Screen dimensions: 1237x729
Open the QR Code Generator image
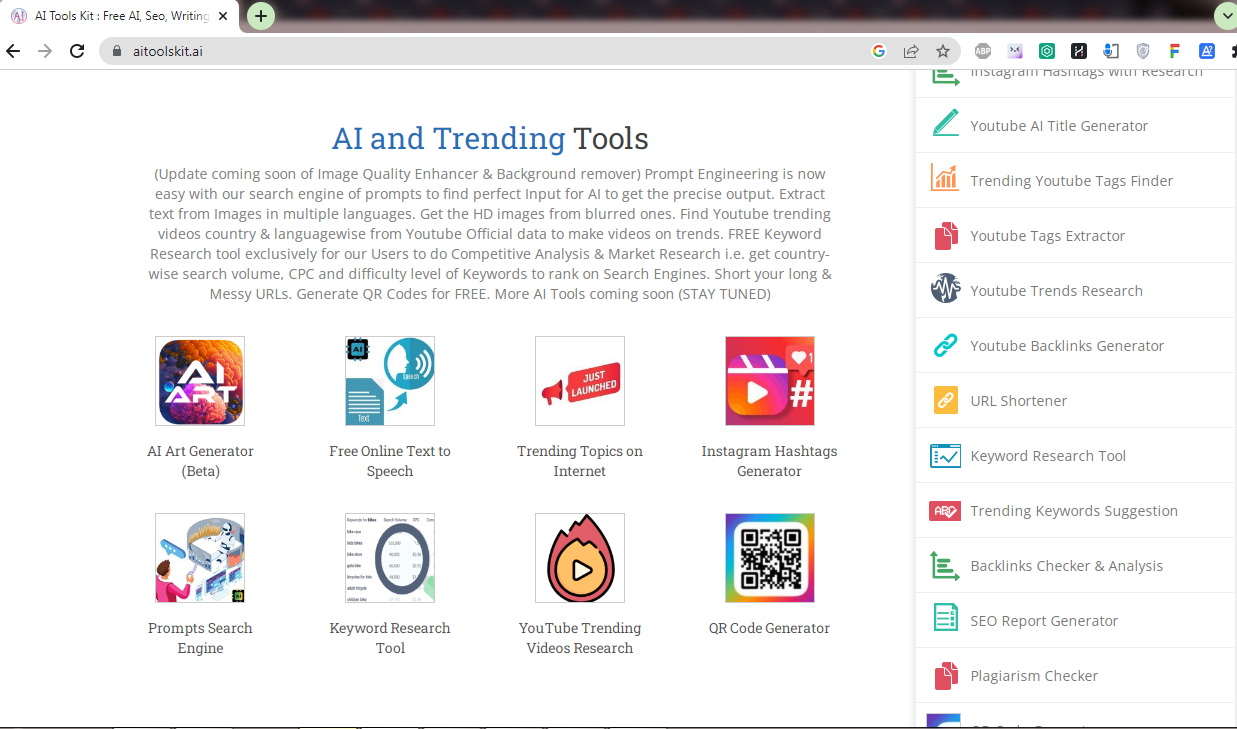(770, 558)
